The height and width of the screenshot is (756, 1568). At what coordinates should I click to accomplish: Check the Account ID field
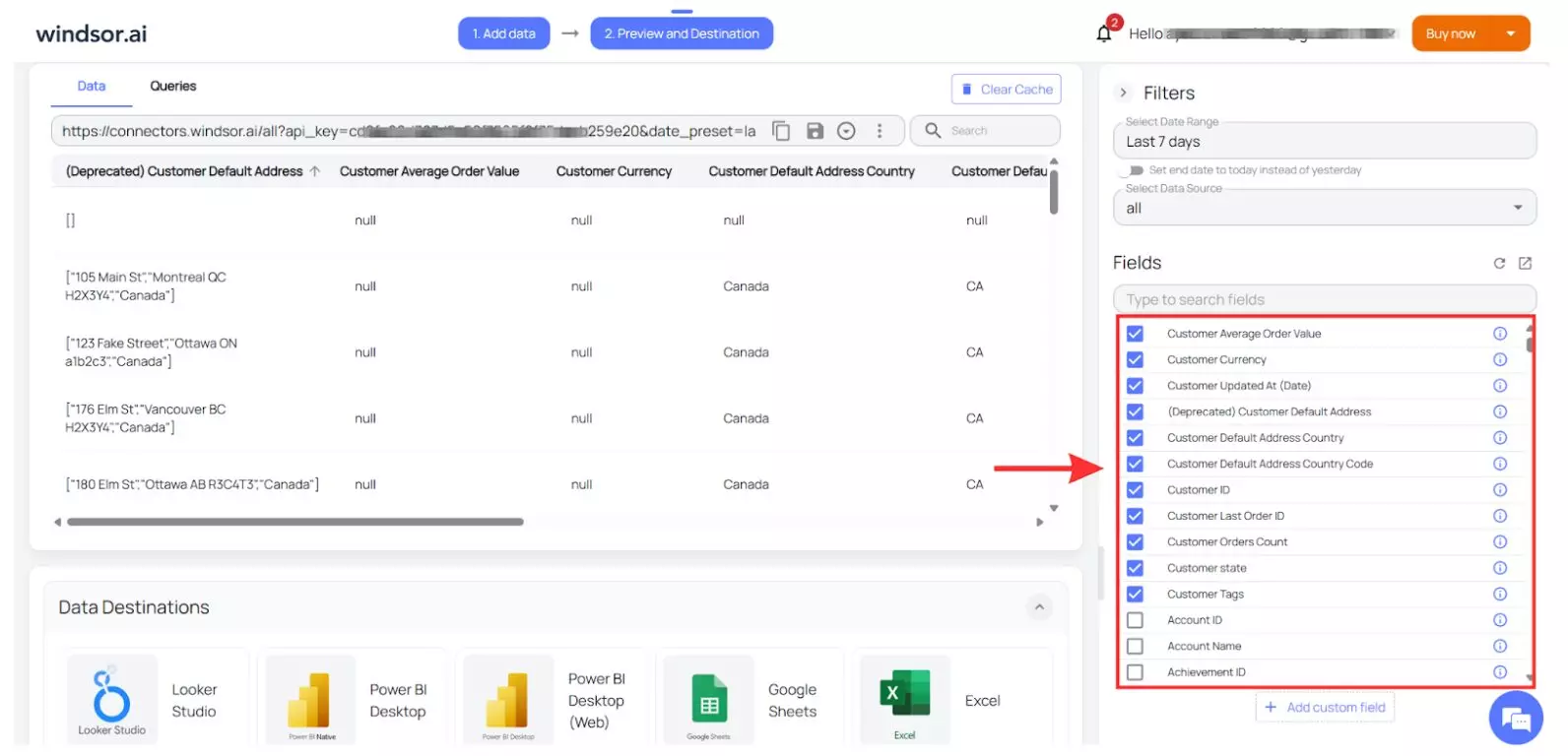[1135, 620]
